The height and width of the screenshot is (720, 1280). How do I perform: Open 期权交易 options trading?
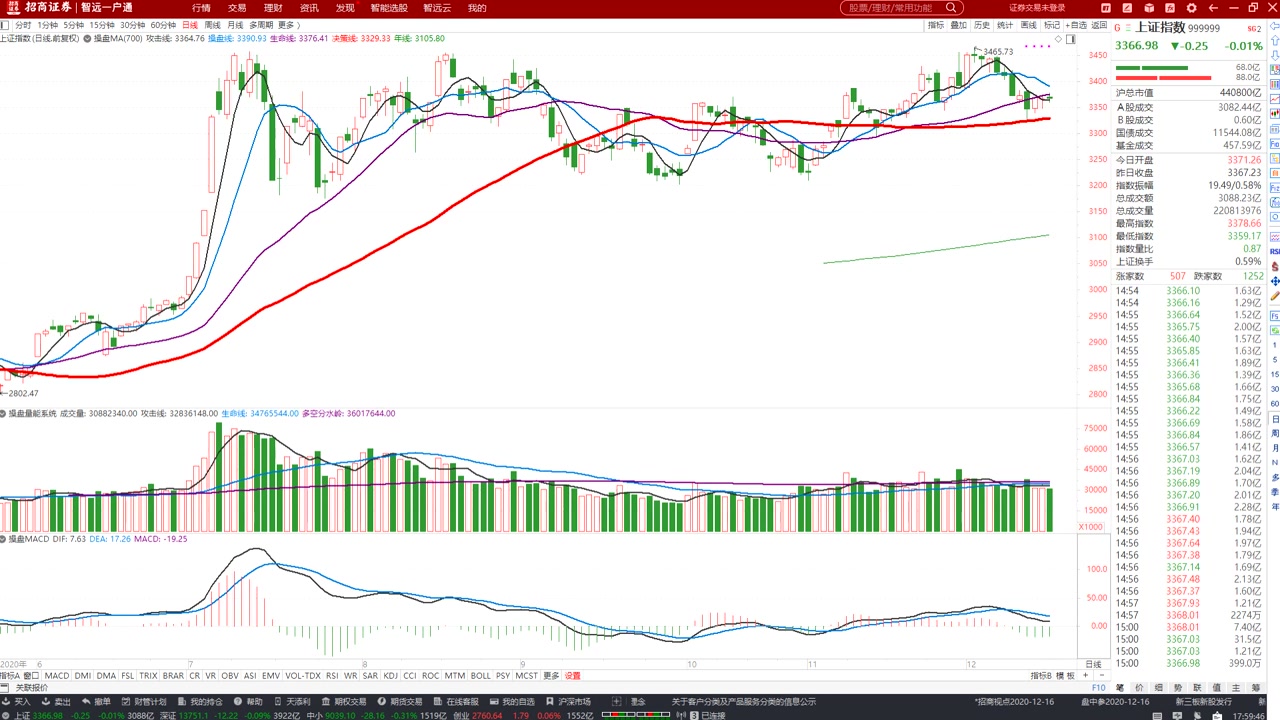(x=344, y=702)
